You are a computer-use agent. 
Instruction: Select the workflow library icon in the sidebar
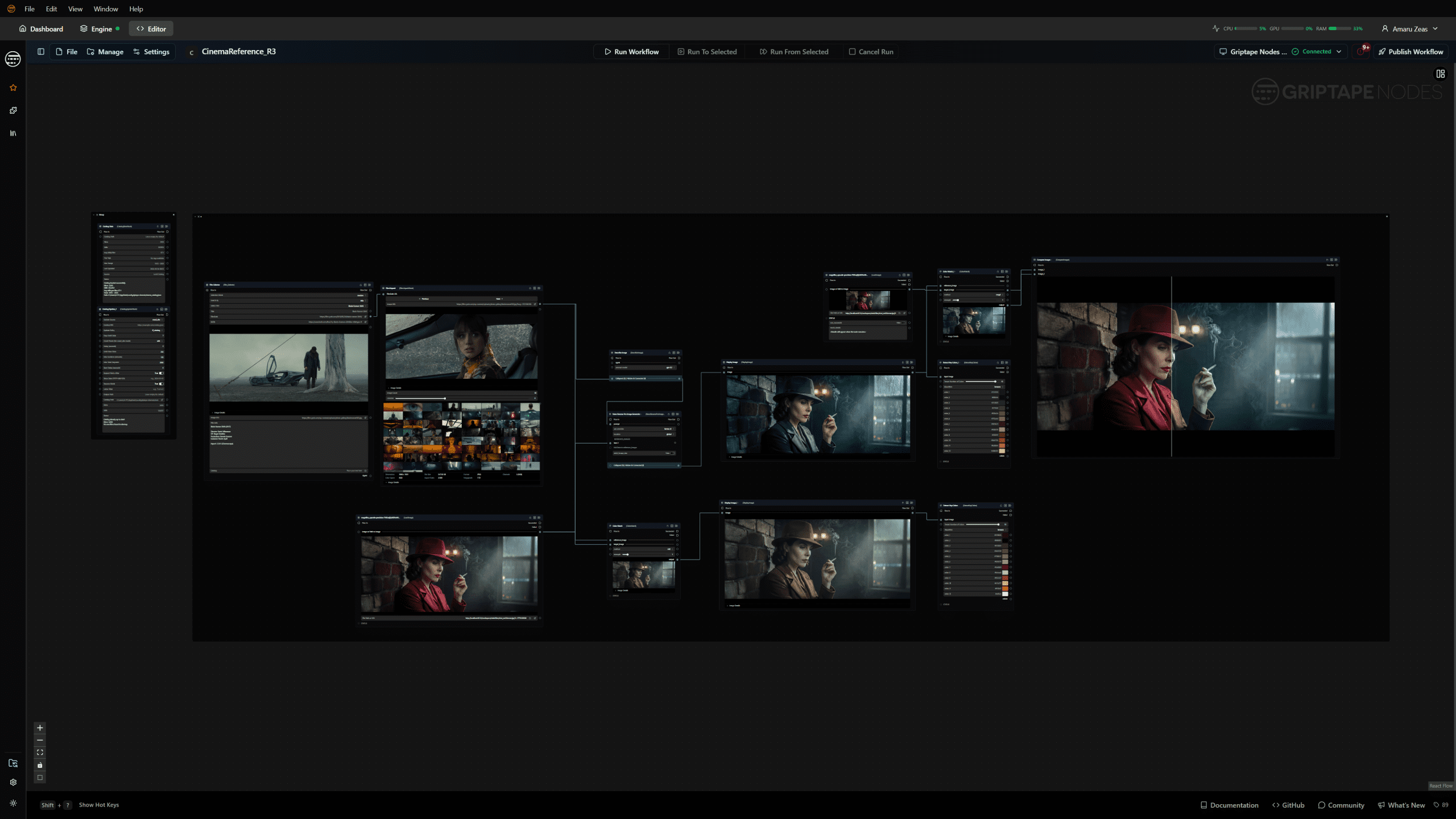click(x=13, y=133)
